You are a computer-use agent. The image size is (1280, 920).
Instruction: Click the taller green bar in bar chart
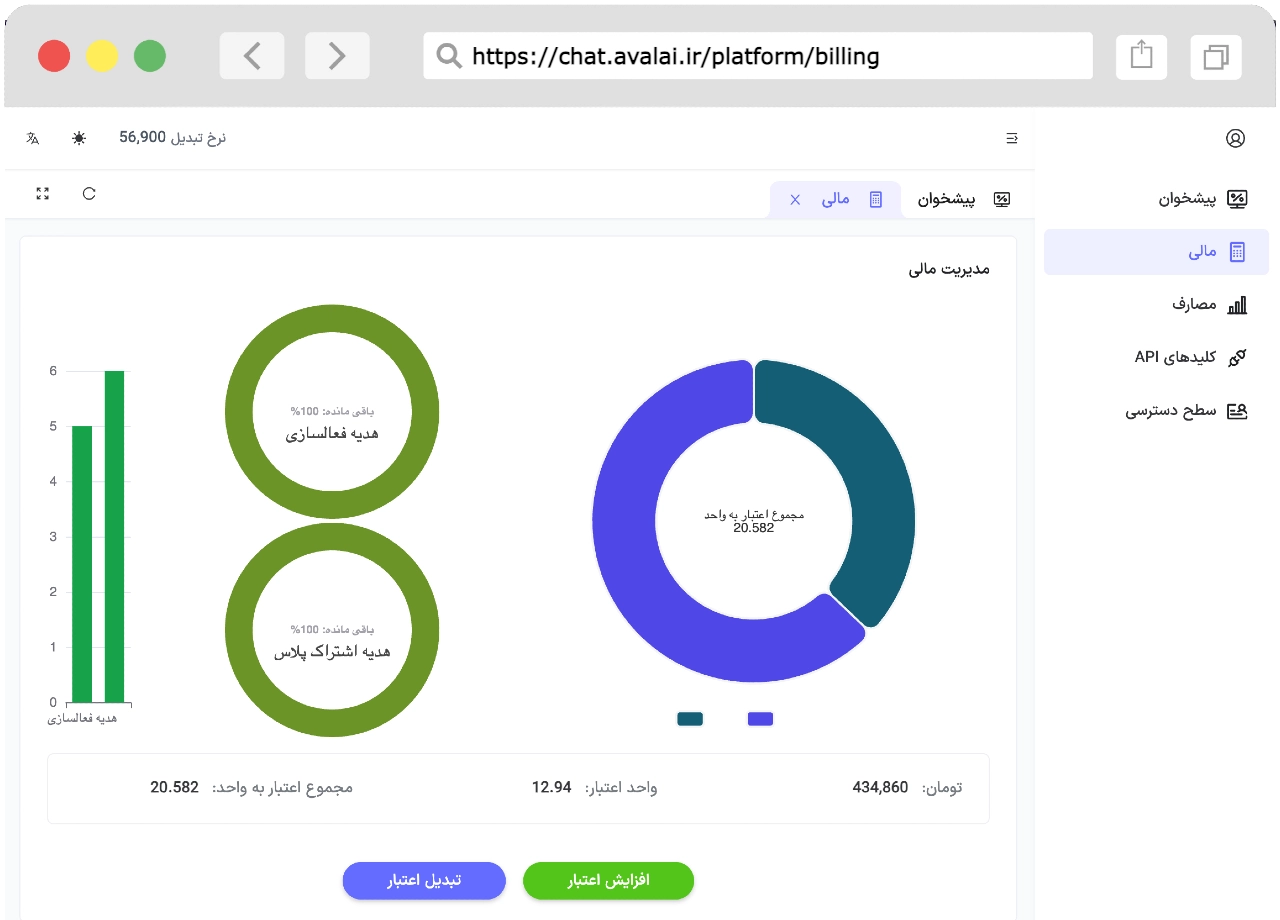(114, 536)
